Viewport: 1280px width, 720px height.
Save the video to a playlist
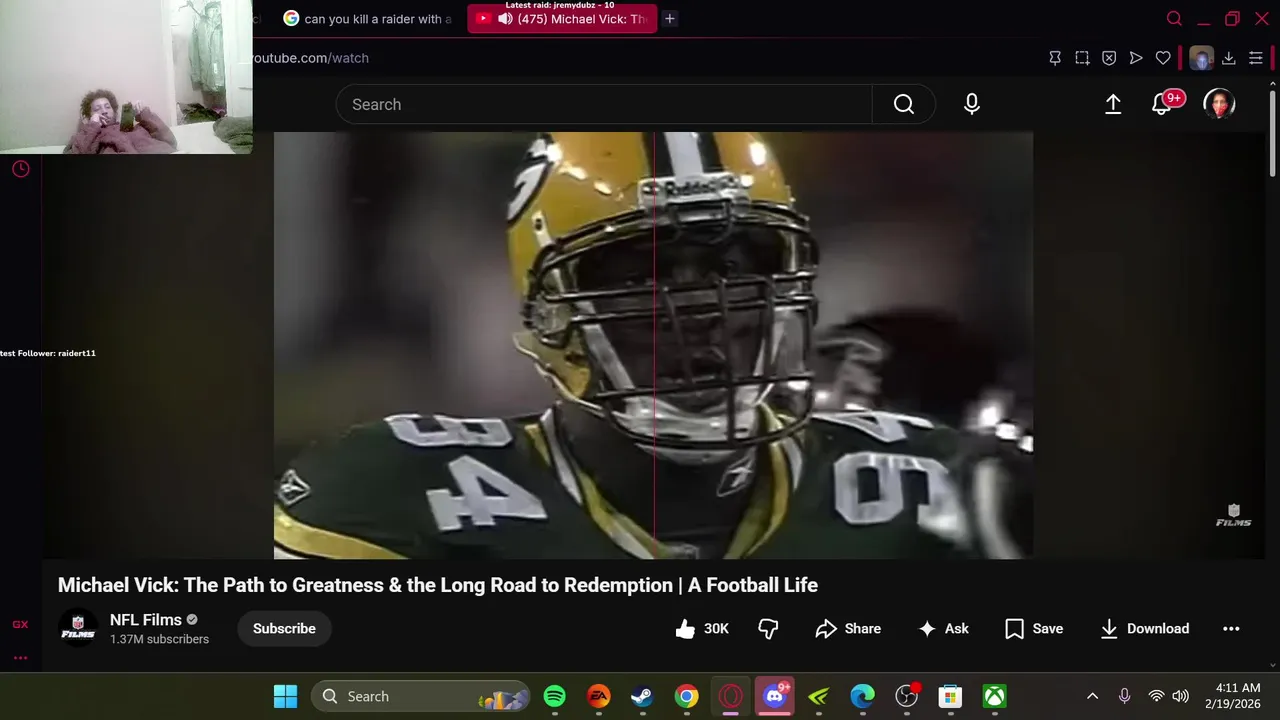coord(1034,628)
